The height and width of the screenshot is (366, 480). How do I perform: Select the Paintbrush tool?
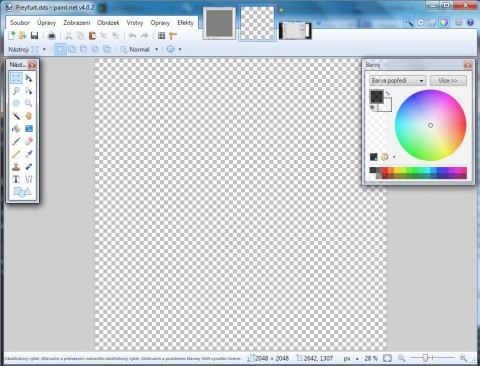16,141
